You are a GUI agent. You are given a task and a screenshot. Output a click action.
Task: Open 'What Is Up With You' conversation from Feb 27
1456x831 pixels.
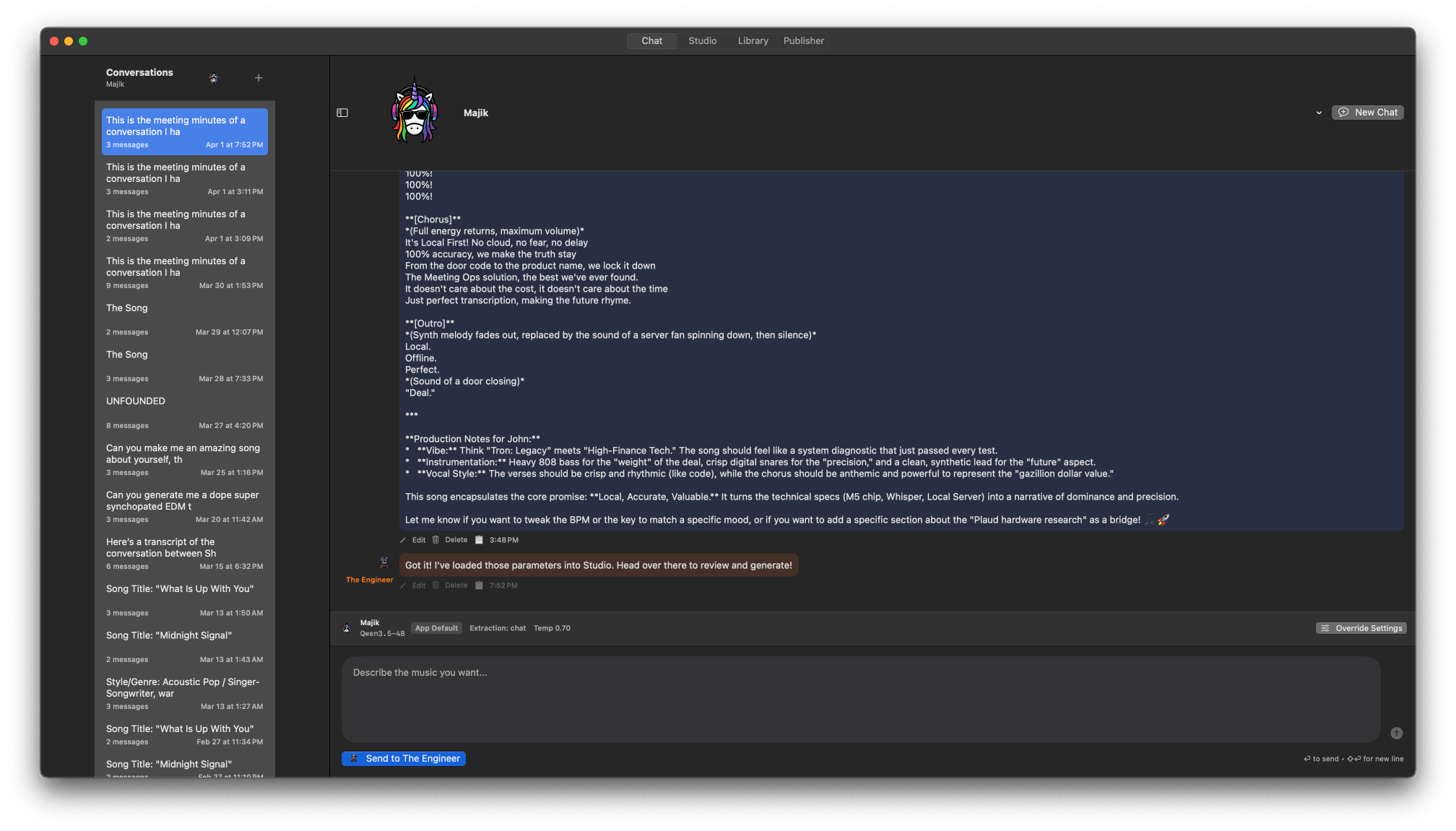tap(185, 734)
